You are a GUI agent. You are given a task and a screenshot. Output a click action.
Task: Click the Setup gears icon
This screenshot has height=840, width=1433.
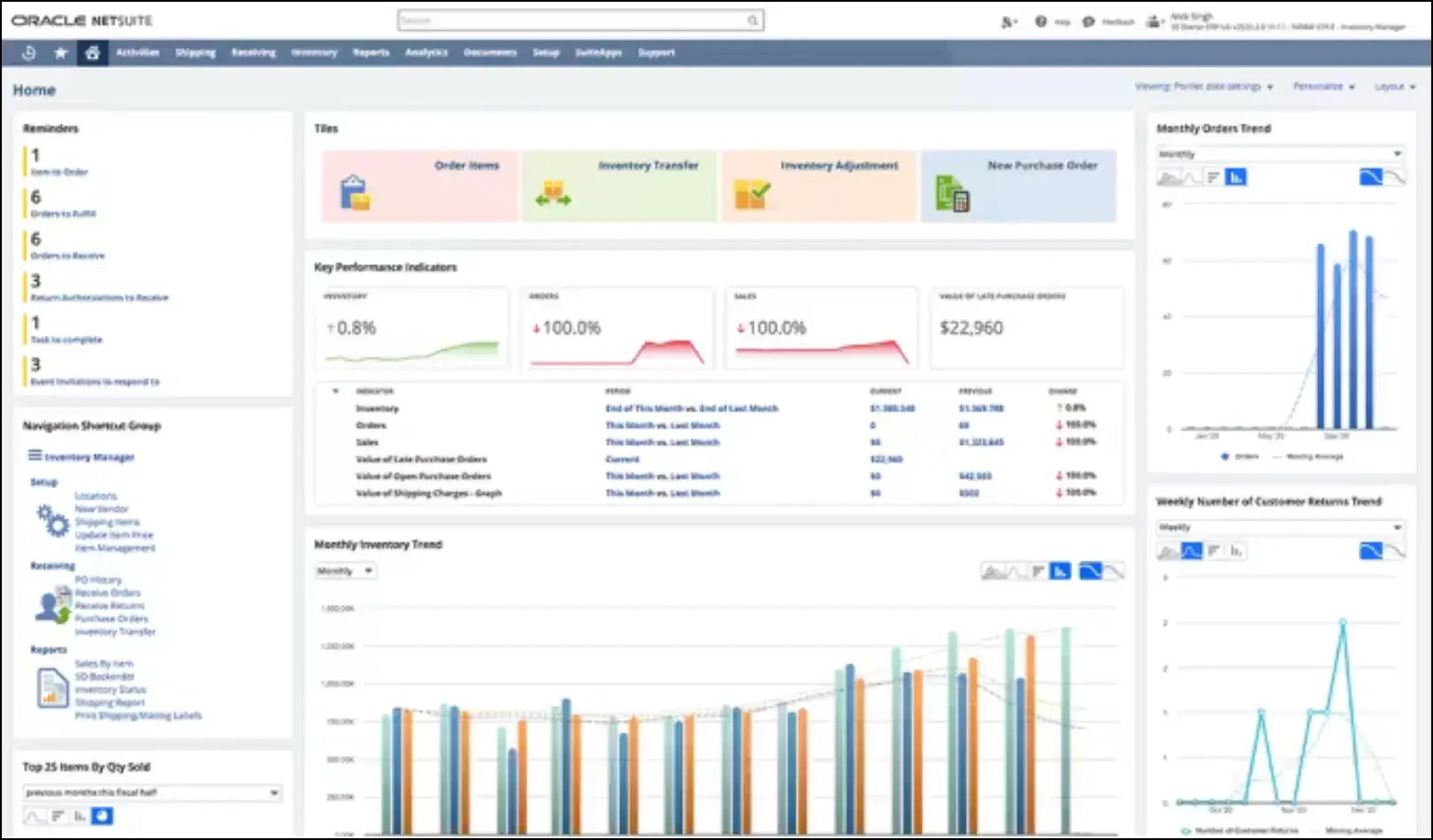[52, 520]
